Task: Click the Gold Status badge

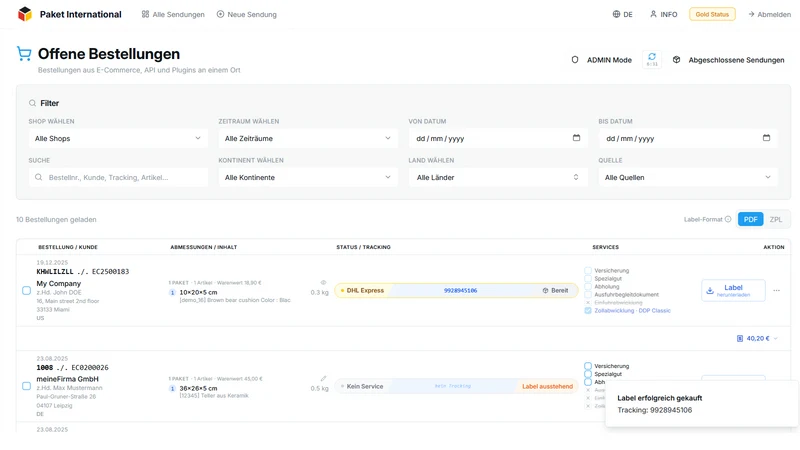Action: tap(712, 14)
